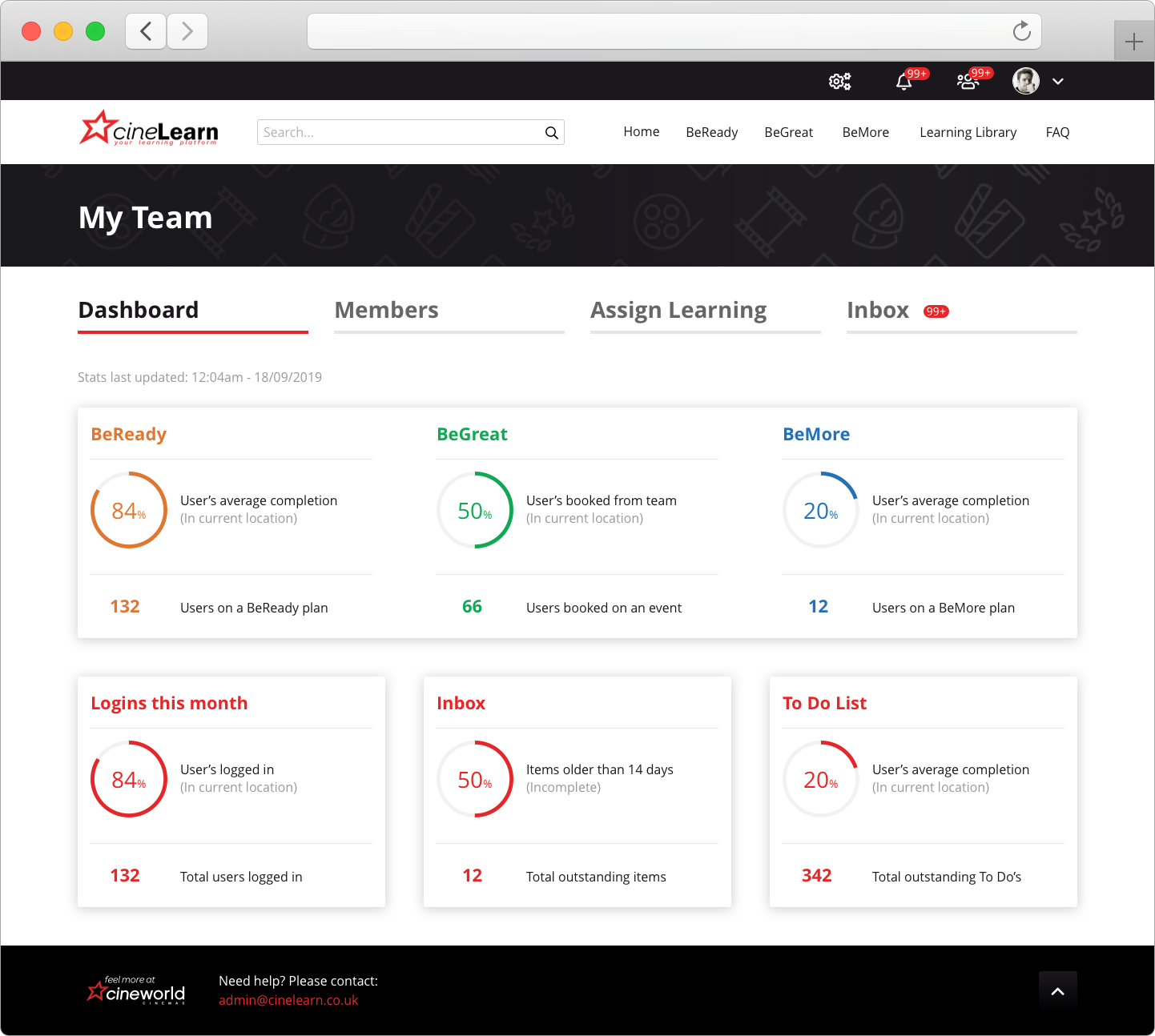Open a new browser tab with the plus button
The width and height of the screenshot is (1155, 1036).
(x=1133, y=40)
